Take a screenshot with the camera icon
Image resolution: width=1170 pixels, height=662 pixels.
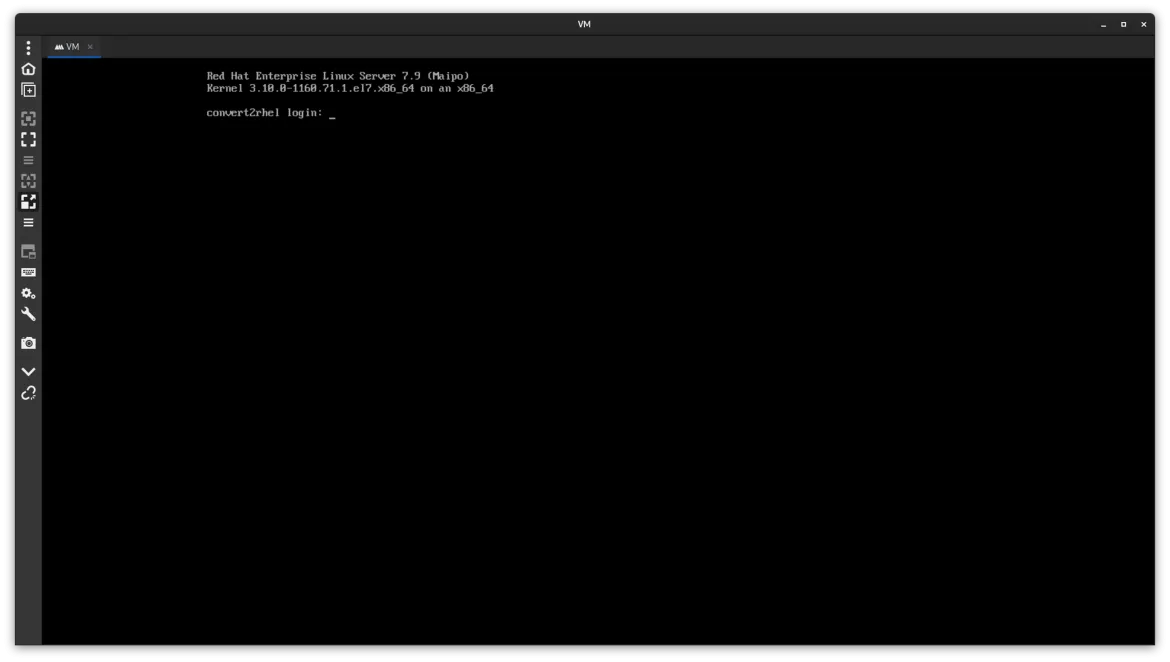[28, 342]
